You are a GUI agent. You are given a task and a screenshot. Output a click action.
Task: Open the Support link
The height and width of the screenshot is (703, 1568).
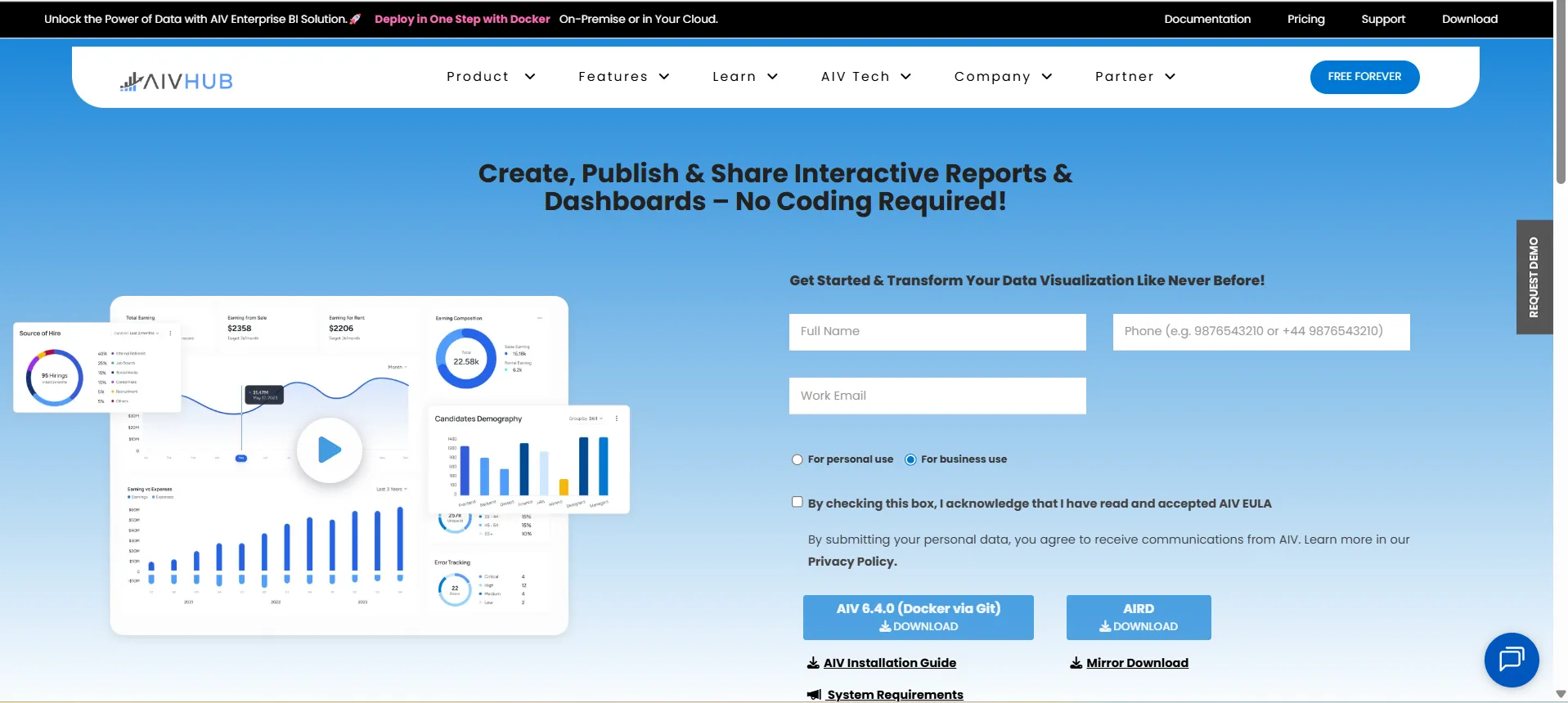point(1383,19)
